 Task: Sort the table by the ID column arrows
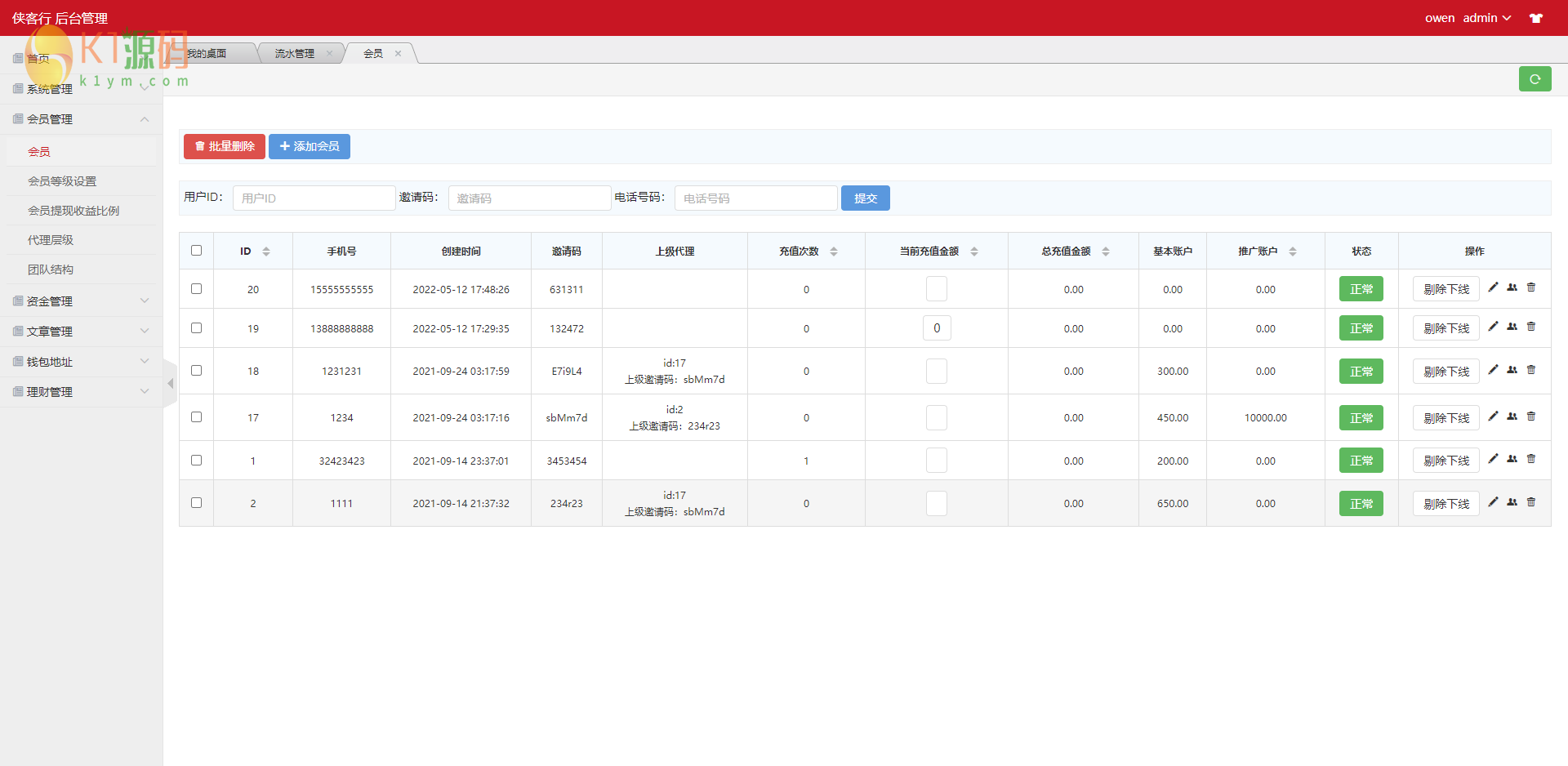[x=266, y=252]
